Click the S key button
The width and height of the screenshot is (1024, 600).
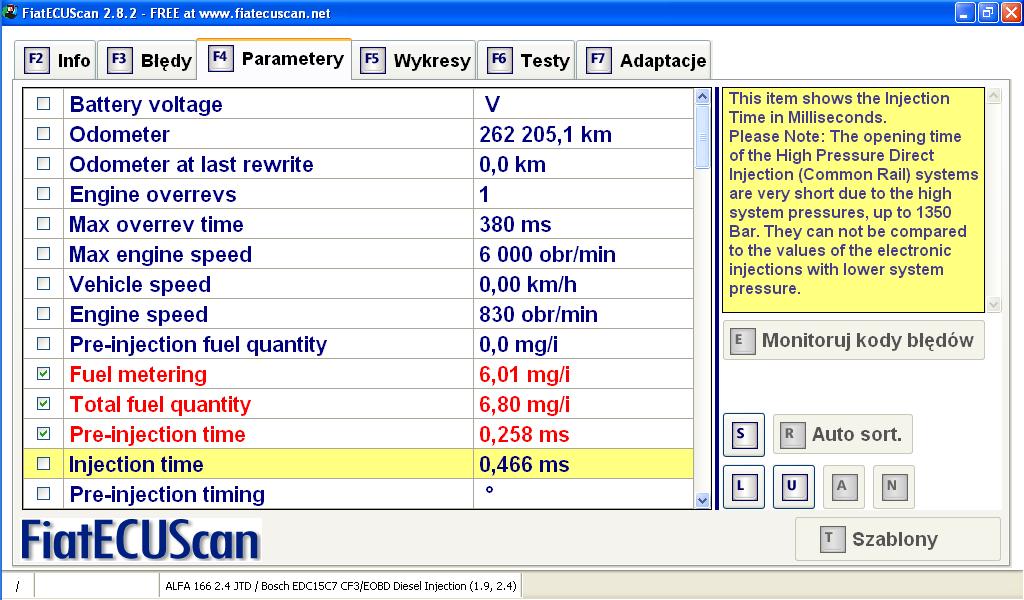click(x=743, y=434)
